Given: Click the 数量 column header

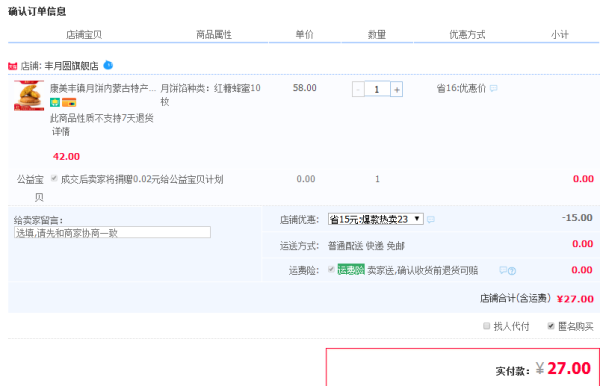Looking at the screenshot, I should tap(377, 35).
